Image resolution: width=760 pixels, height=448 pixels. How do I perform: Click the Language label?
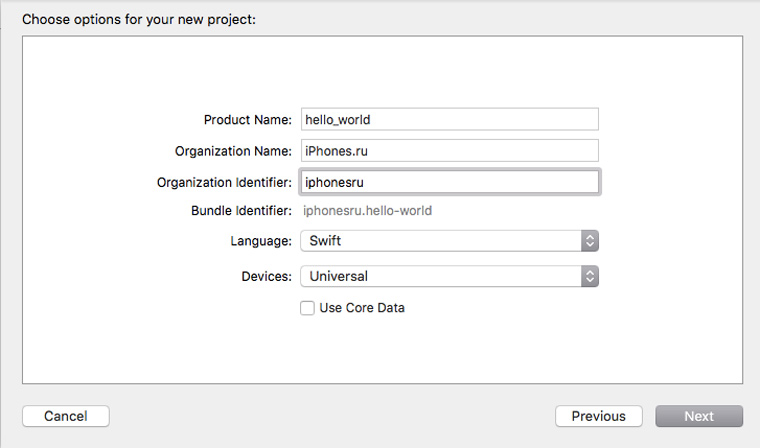(x=261, y=241)
